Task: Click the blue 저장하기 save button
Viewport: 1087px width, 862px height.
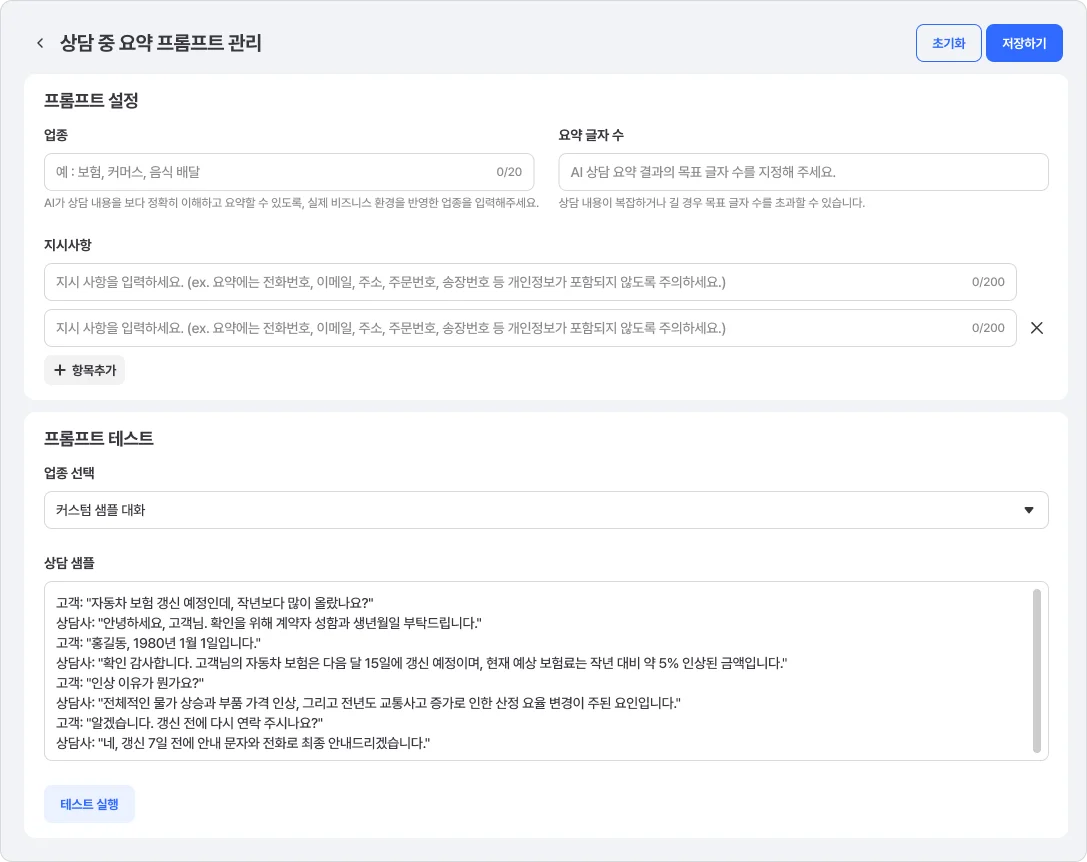Action: (x=1024, y=43)
